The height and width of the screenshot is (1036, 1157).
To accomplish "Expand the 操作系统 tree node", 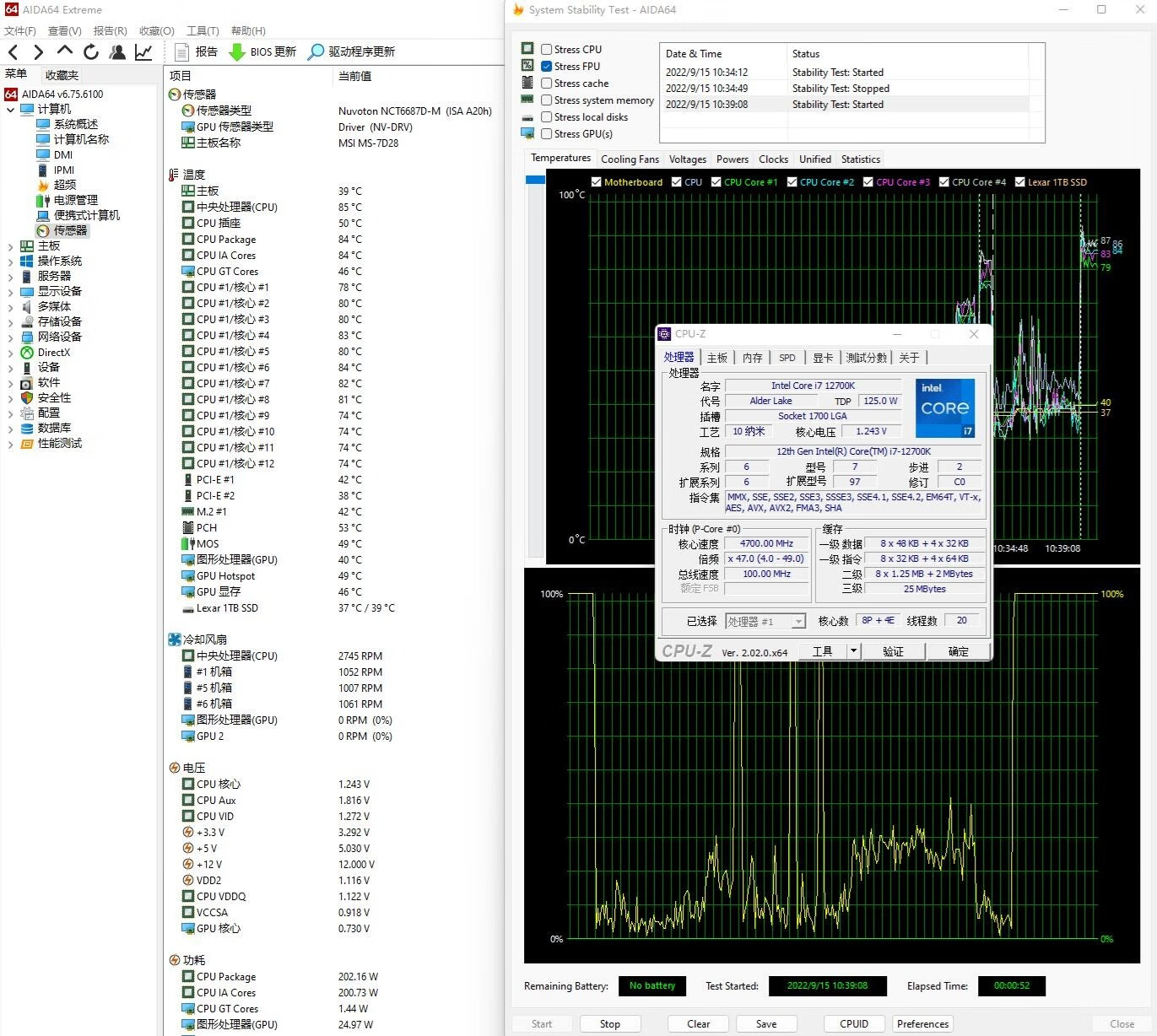I will click(x=10, y=261).
